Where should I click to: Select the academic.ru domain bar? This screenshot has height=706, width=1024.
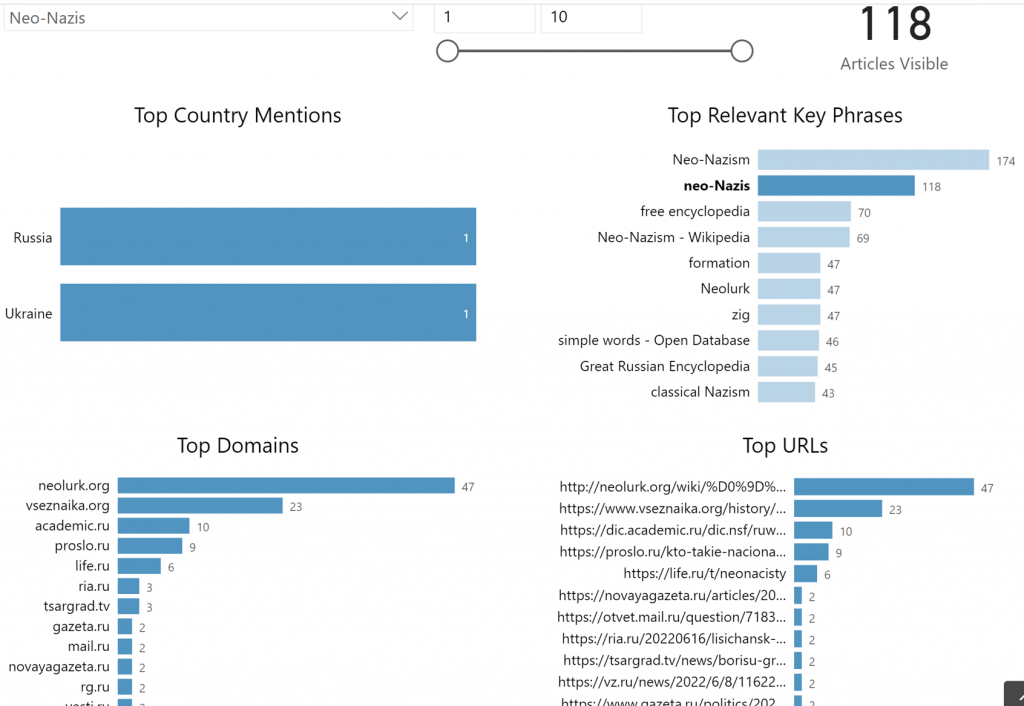pos(153,526)
